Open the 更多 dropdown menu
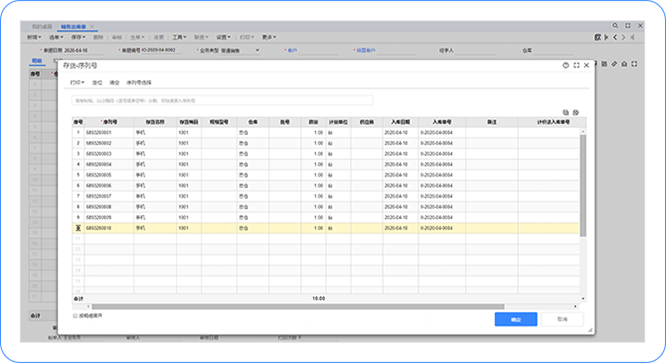This screenshot has height=363, width=666. click(x=269, y=37)
